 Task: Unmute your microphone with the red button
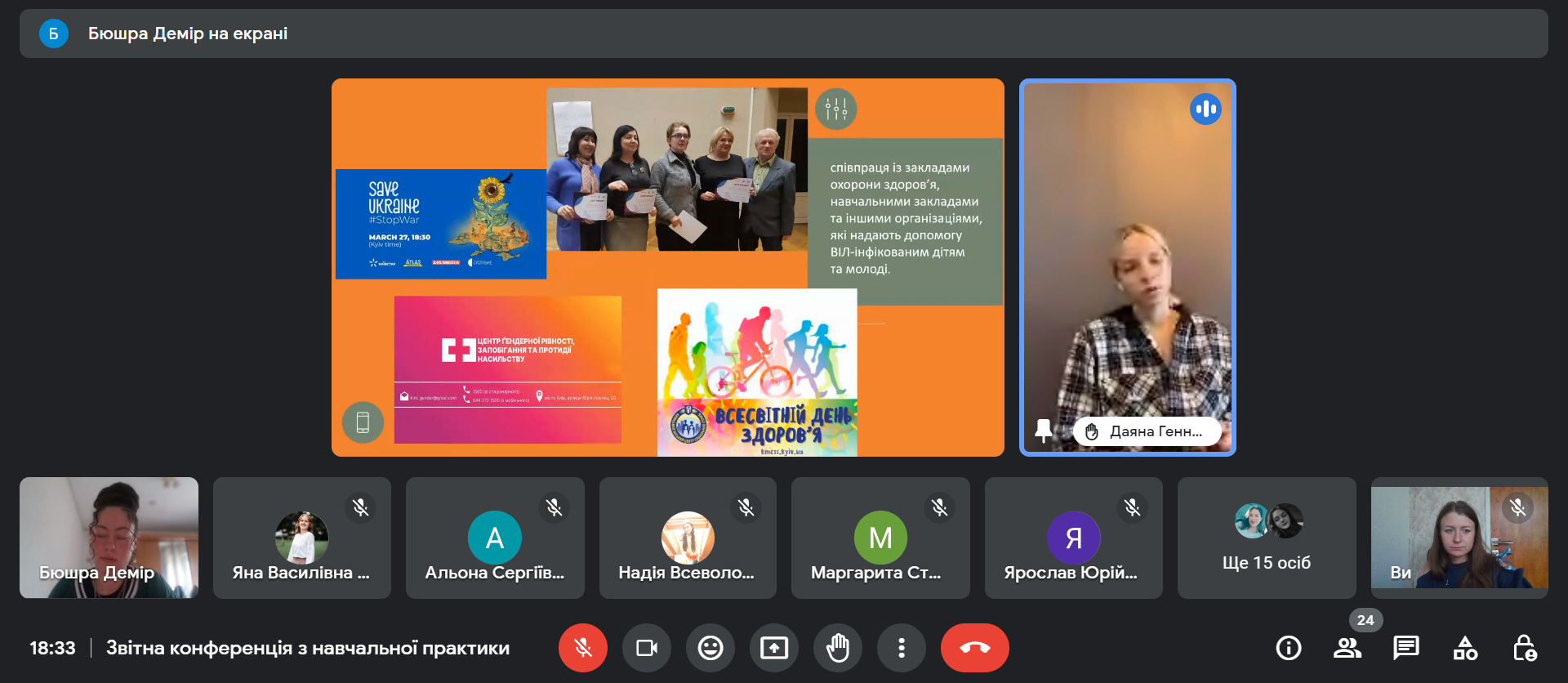[x=582, y=648]
